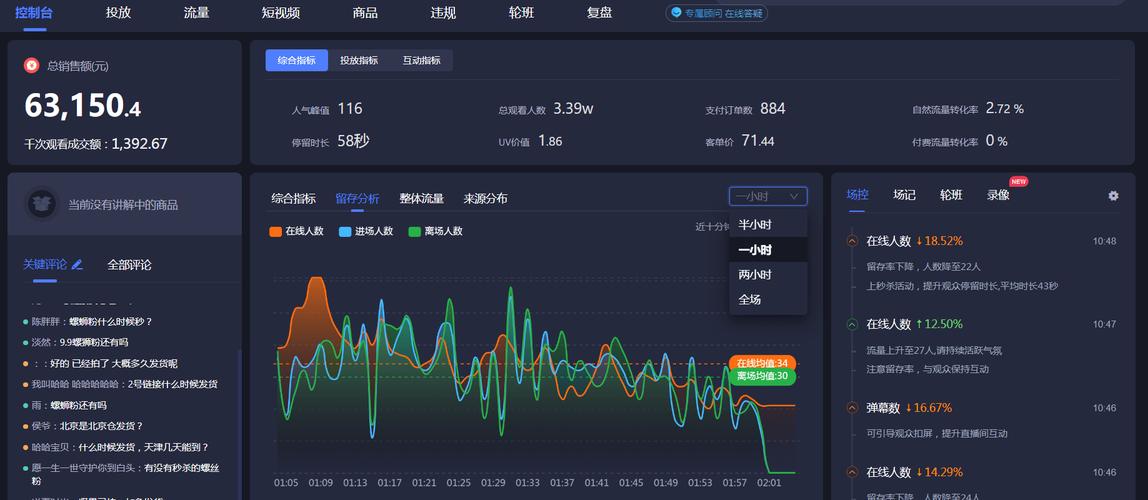1148x500 pixels.
Task: Toggle the blue 进场人数 chart legend
Action: [366, 231]
